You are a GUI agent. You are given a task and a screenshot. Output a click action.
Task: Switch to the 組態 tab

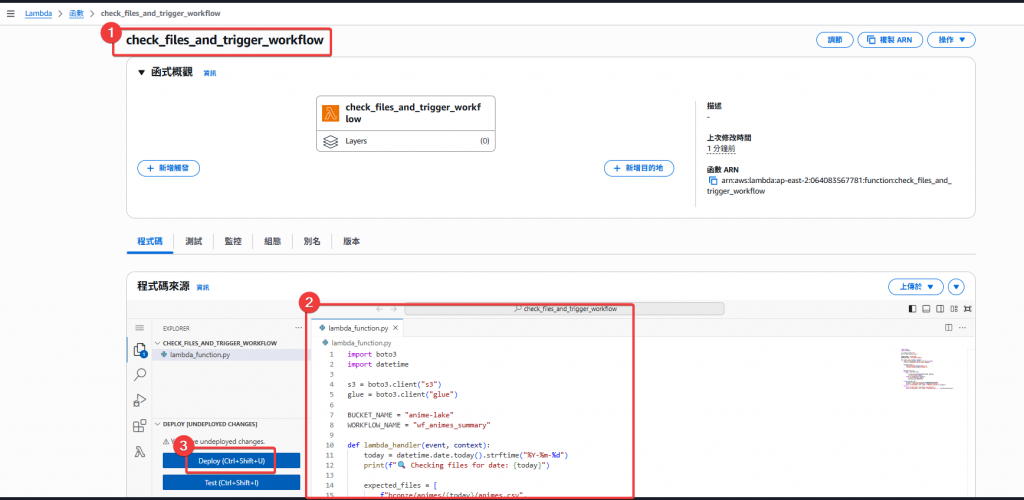272,241
